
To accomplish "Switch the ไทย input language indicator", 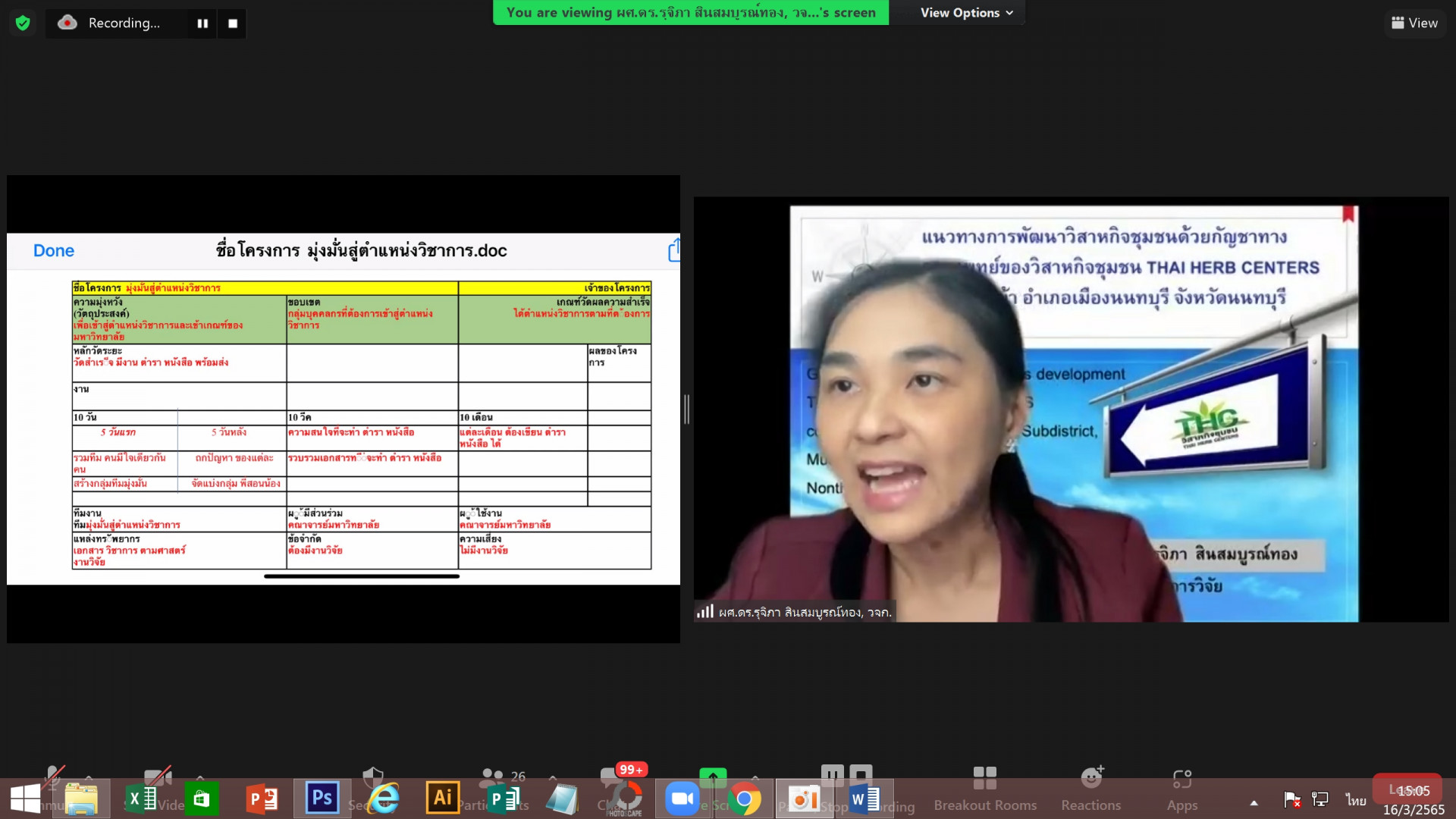I will [x=1356, y=800].
